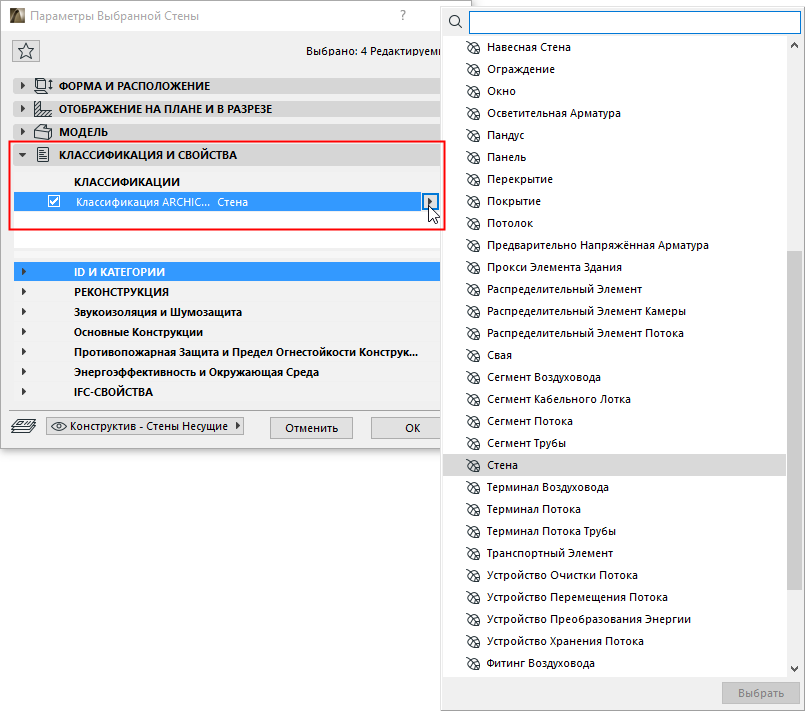Click the classification list scrollbar thumb
805x711 pixels.
pyautogui.click(x=794, y=420)
